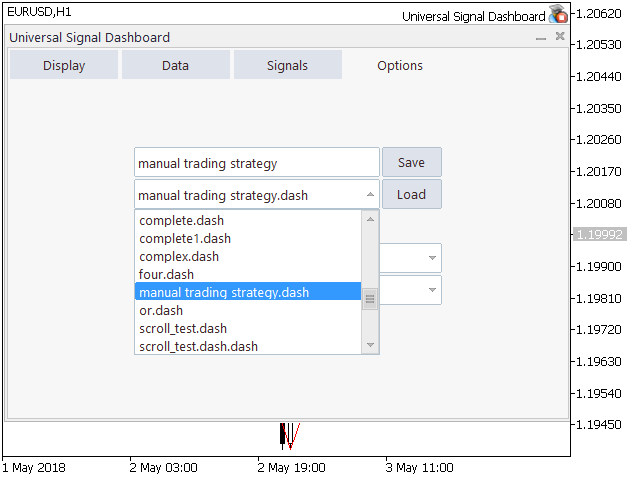Click the list scroll up arrow

coord(370,219)
